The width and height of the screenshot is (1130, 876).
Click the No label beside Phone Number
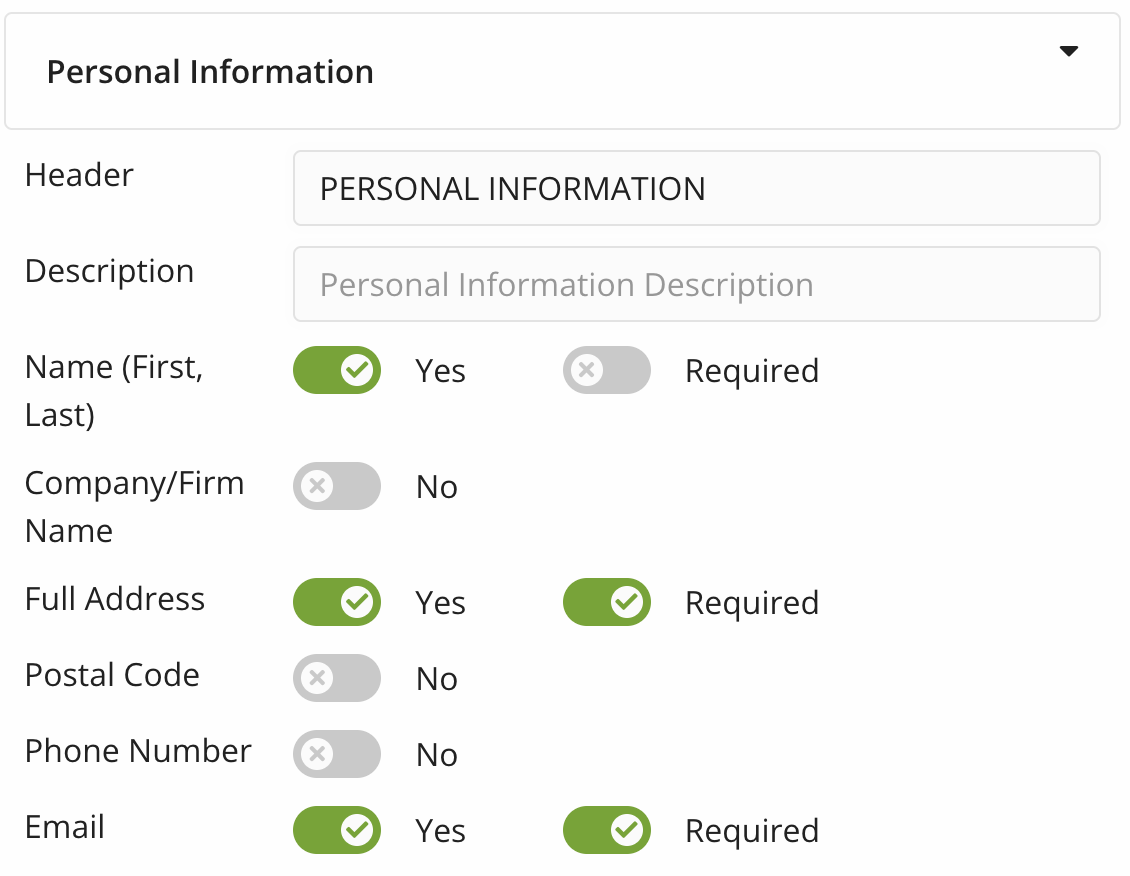437,755
